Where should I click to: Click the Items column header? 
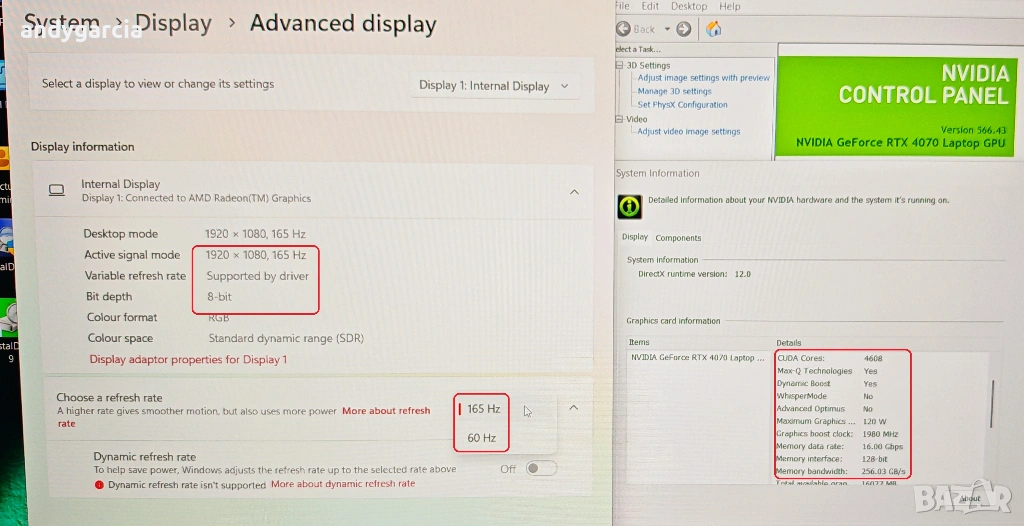pyautogui.click(x=639, y=342)
